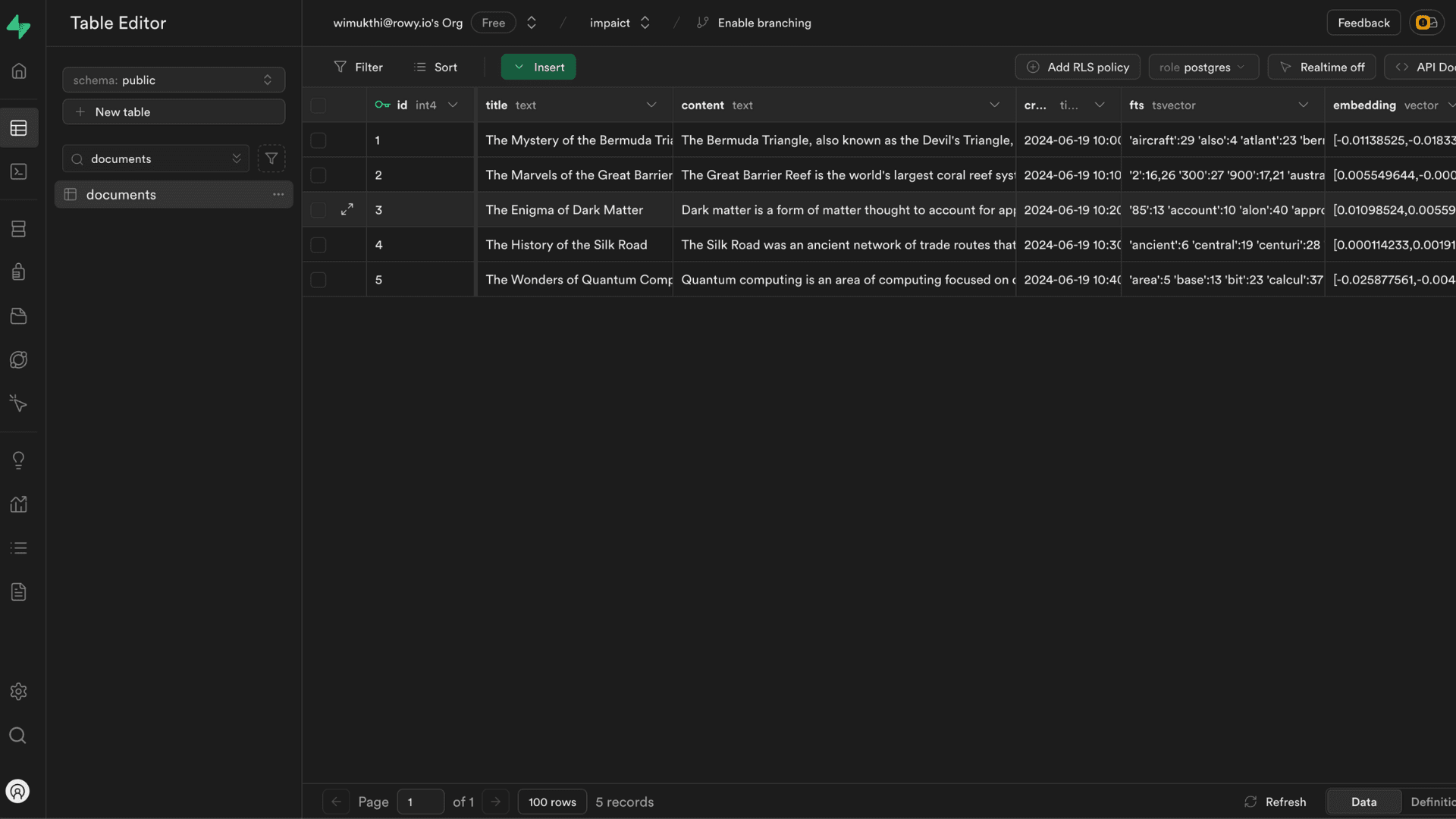Image resolution: width=1456 pixels, height=819 pixels.
Task: Open the Storage folder icon
Action: 19,316
